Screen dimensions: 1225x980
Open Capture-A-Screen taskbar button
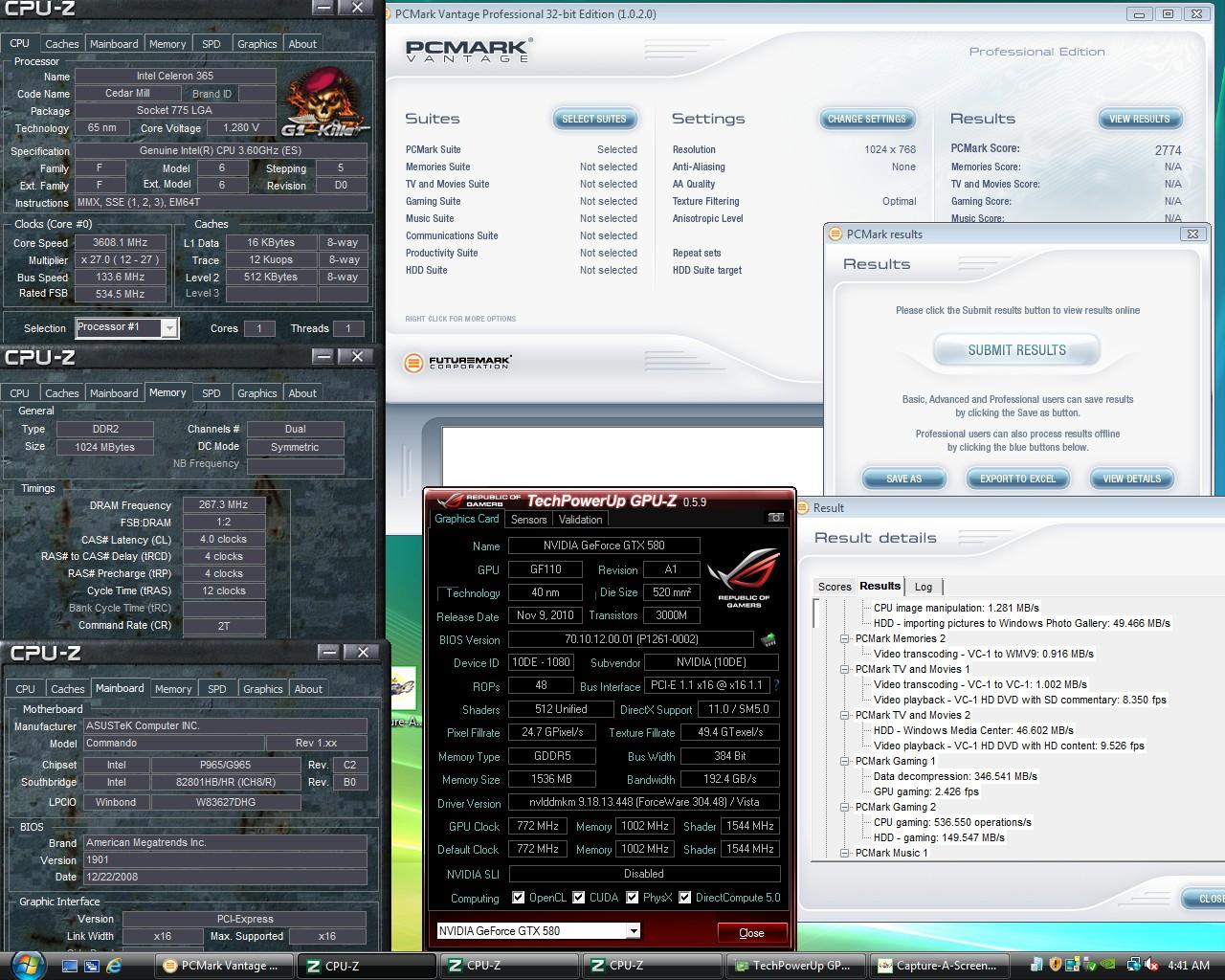pyautogui.click(x=940, y=966)
